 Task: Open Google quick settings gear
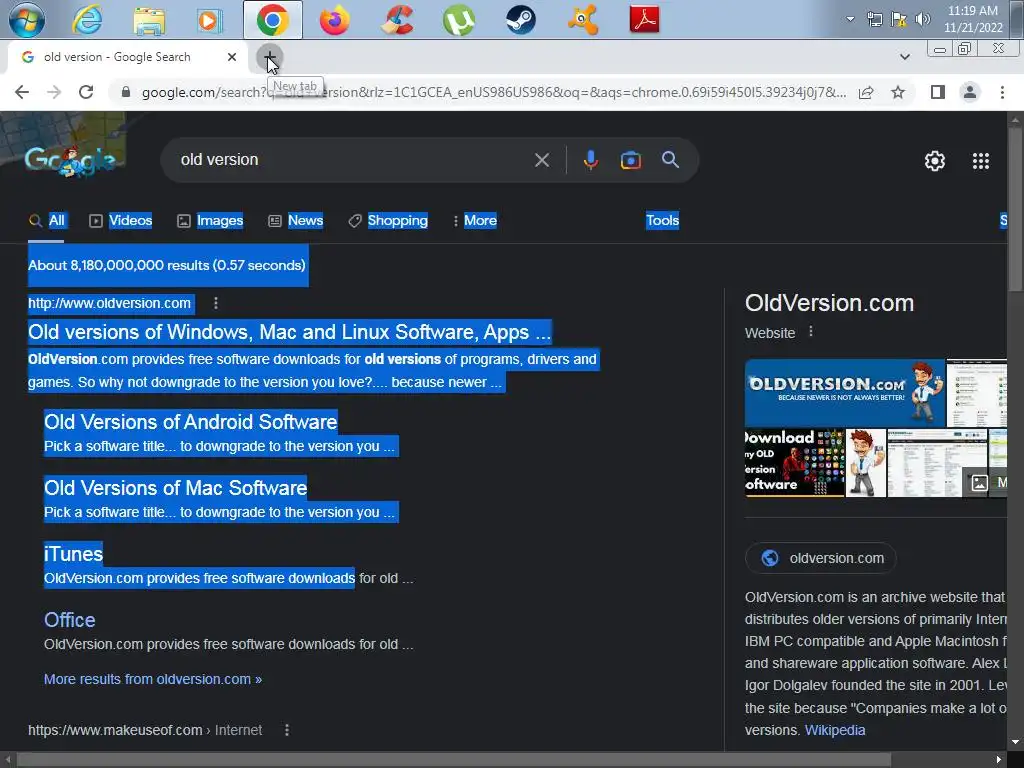pyautogui.click(x=935, y=161)
